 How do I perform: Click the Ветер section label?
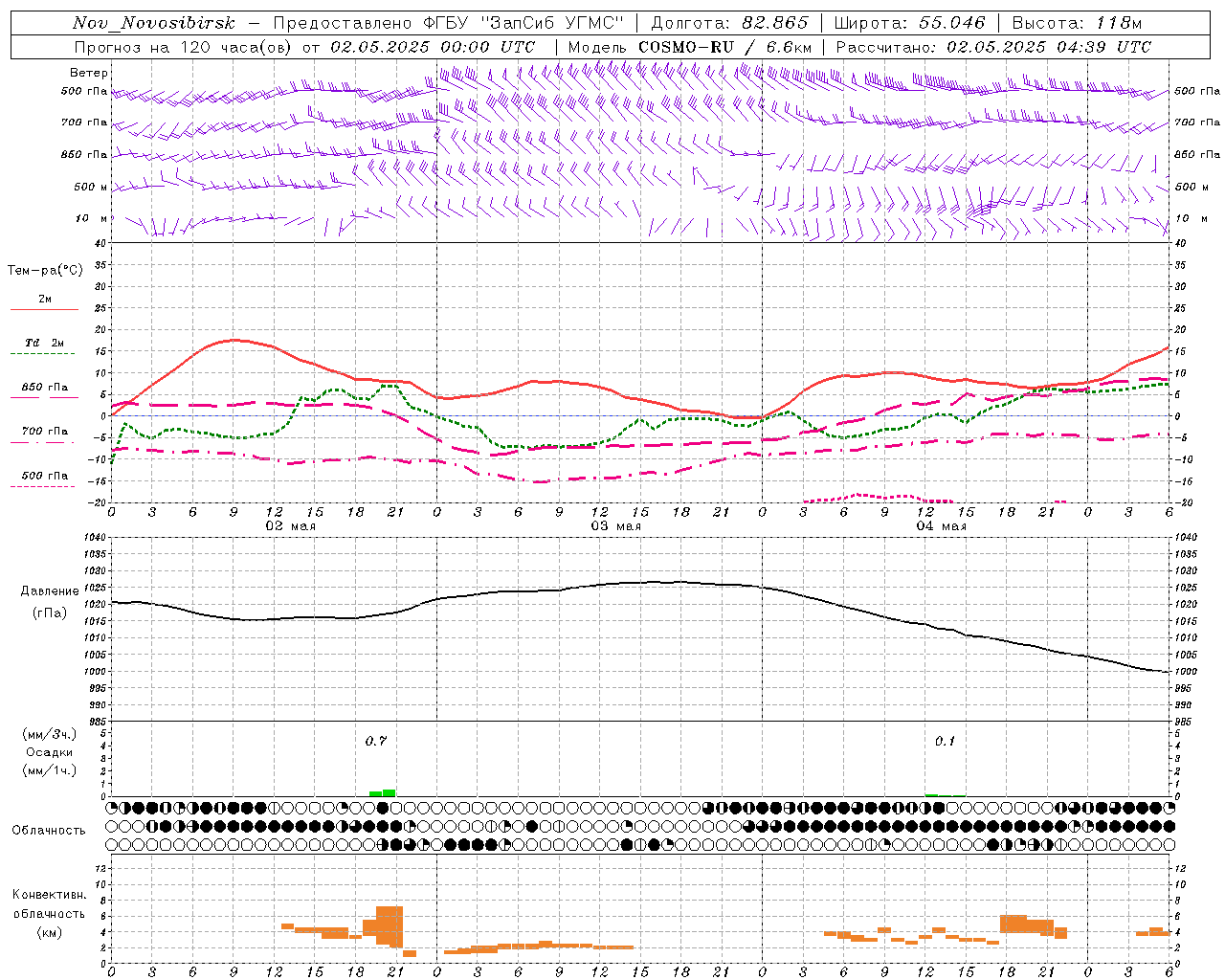click(x=89, y=73)
